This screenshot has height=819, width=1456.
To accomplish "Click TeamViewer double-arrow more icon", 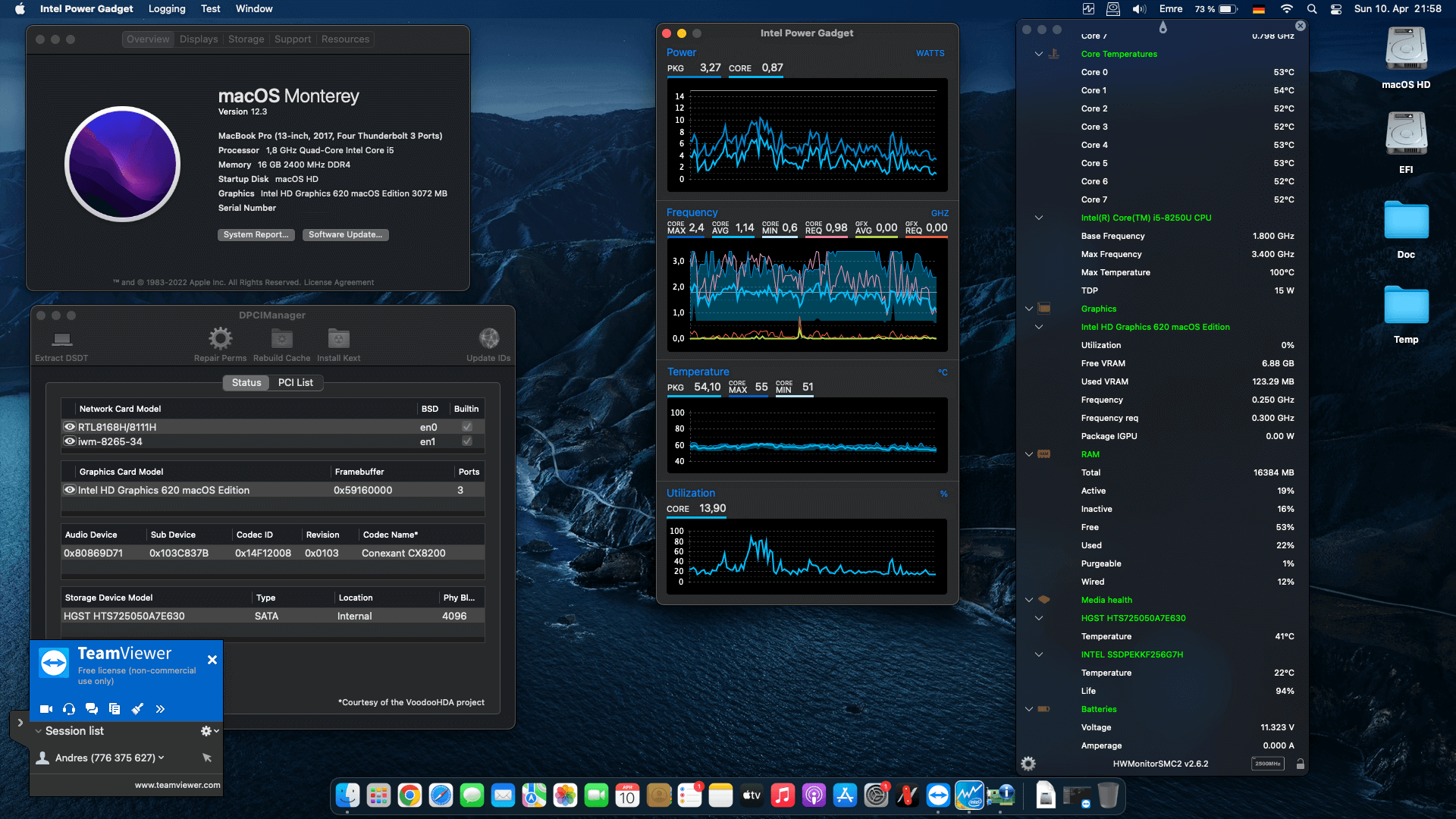I will tap(160, 709).
